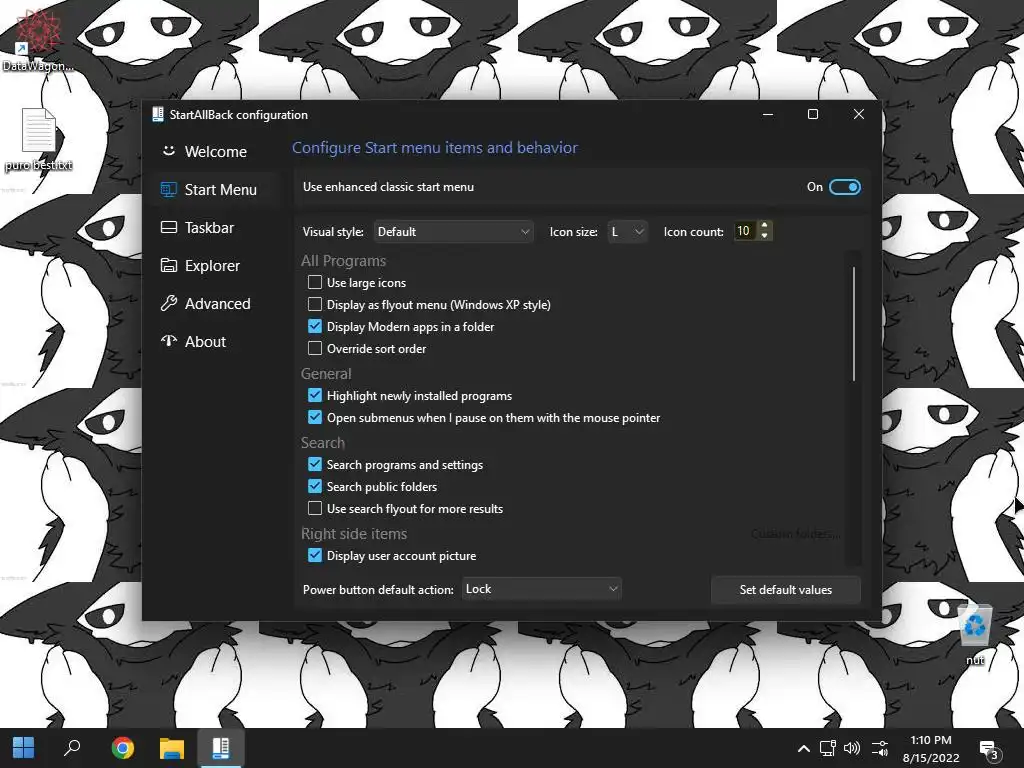Select the puro best.txt desktop file
1024x768 pixels.
pyautogui.click(x=39, y=139)
